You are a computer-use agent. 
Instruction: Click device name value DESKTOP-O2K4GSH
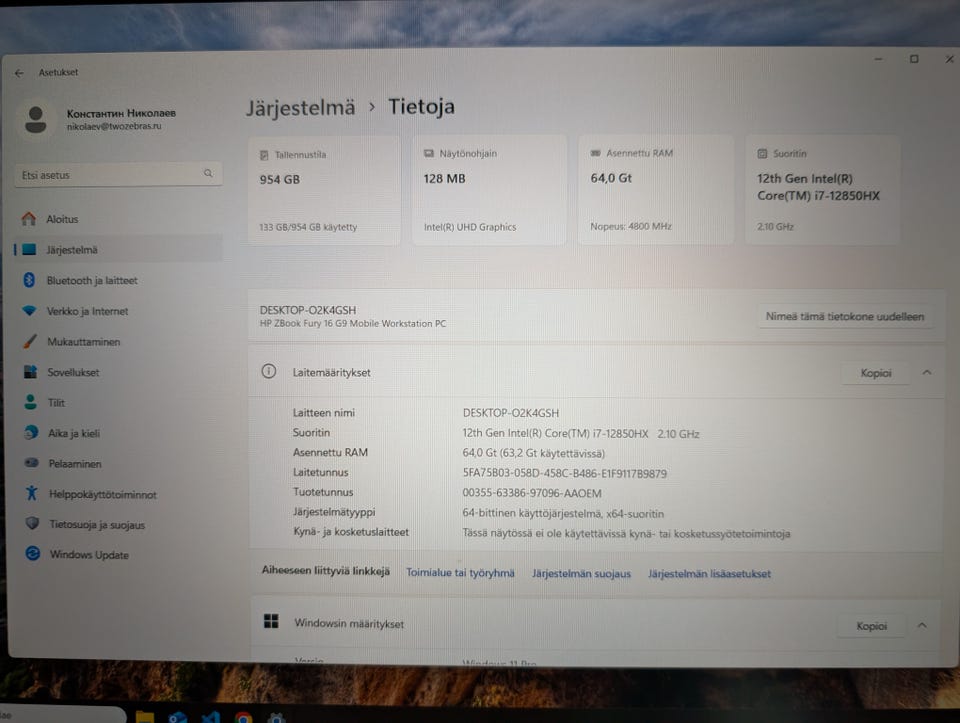tap(511, 413)
